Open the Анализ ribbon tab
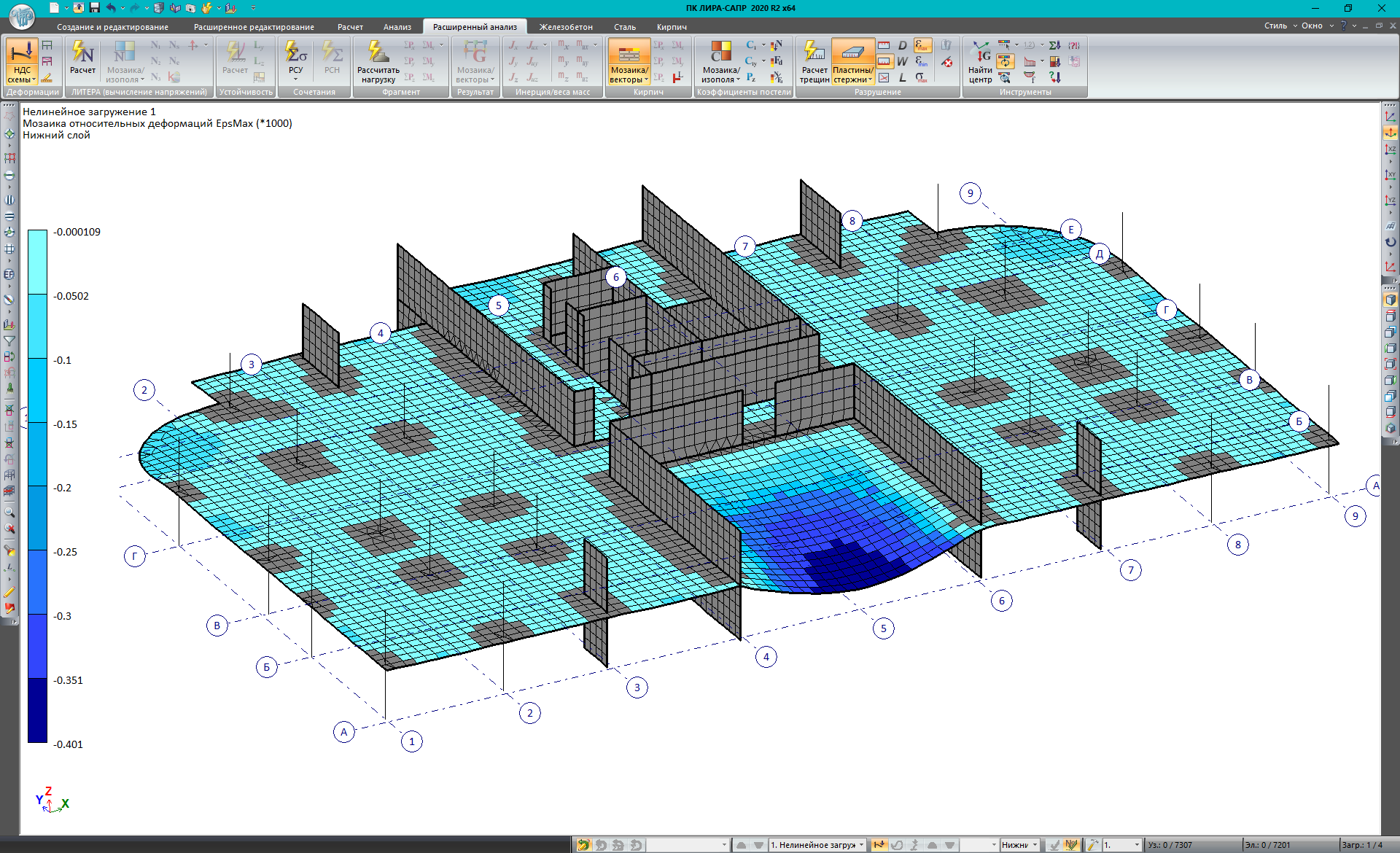The image size is (1400, 853). (x=397, y=27)
